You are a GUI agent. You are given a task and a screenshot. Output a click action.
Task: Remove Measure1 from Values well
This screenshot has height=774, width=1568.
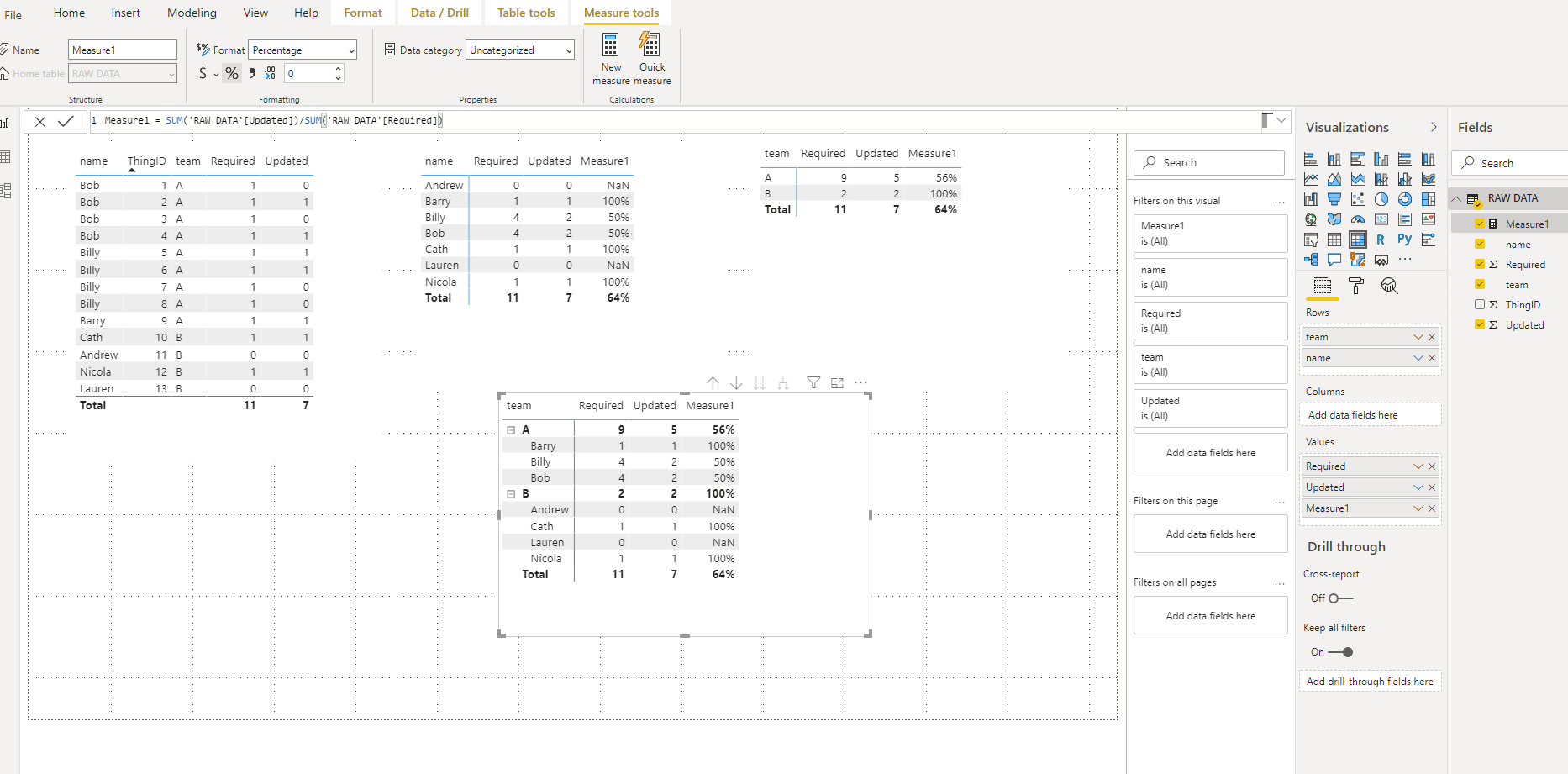pyautogui.click(x=1432, y=508)
